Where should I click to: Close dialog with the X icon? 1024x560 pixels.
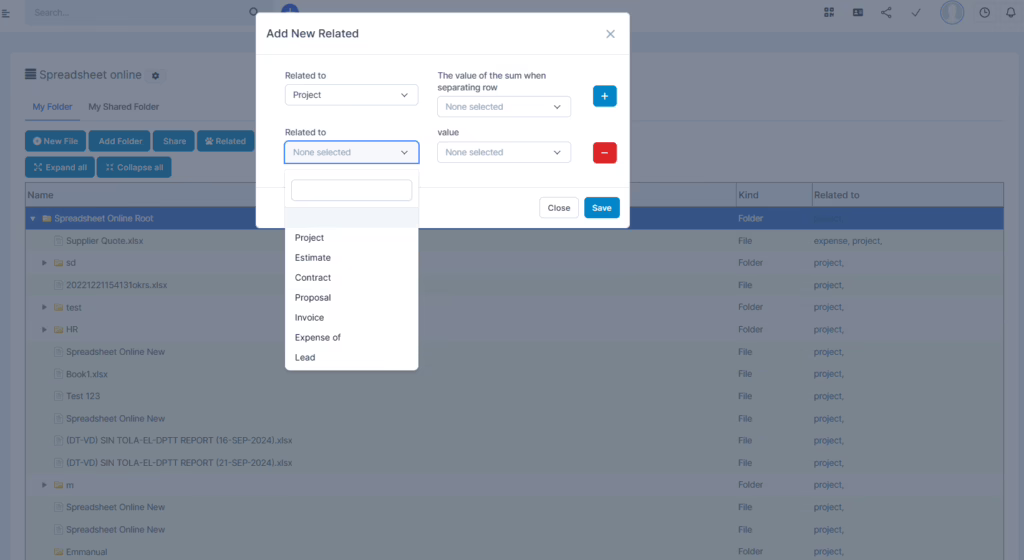610,34
